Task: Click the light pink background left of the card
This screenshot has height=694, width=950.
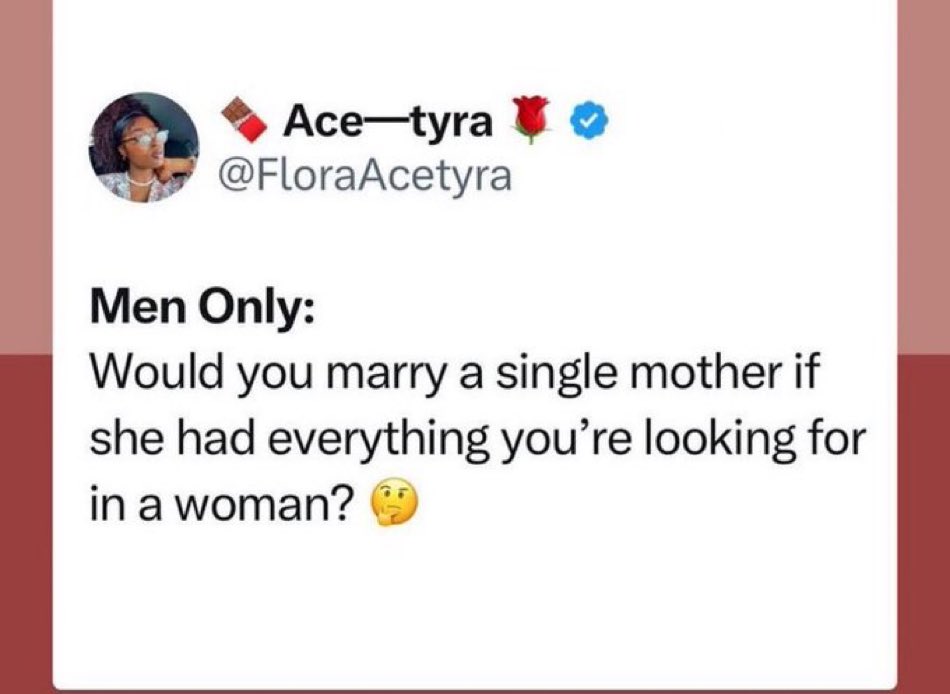Action: pos(25,177)
